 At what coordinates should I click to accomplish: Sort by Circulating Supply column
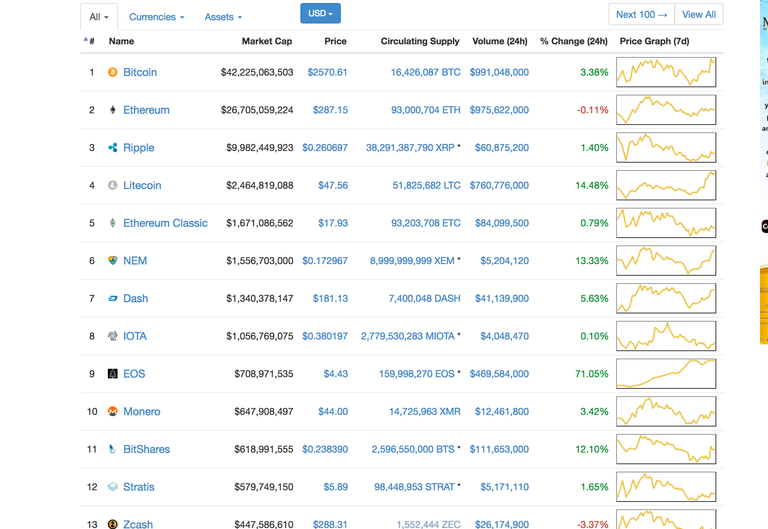(x=420, y=41)
